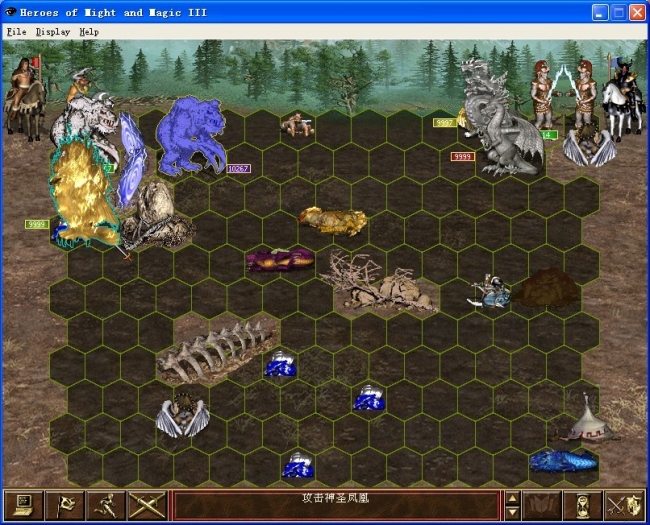Open the Display menu

53,32
